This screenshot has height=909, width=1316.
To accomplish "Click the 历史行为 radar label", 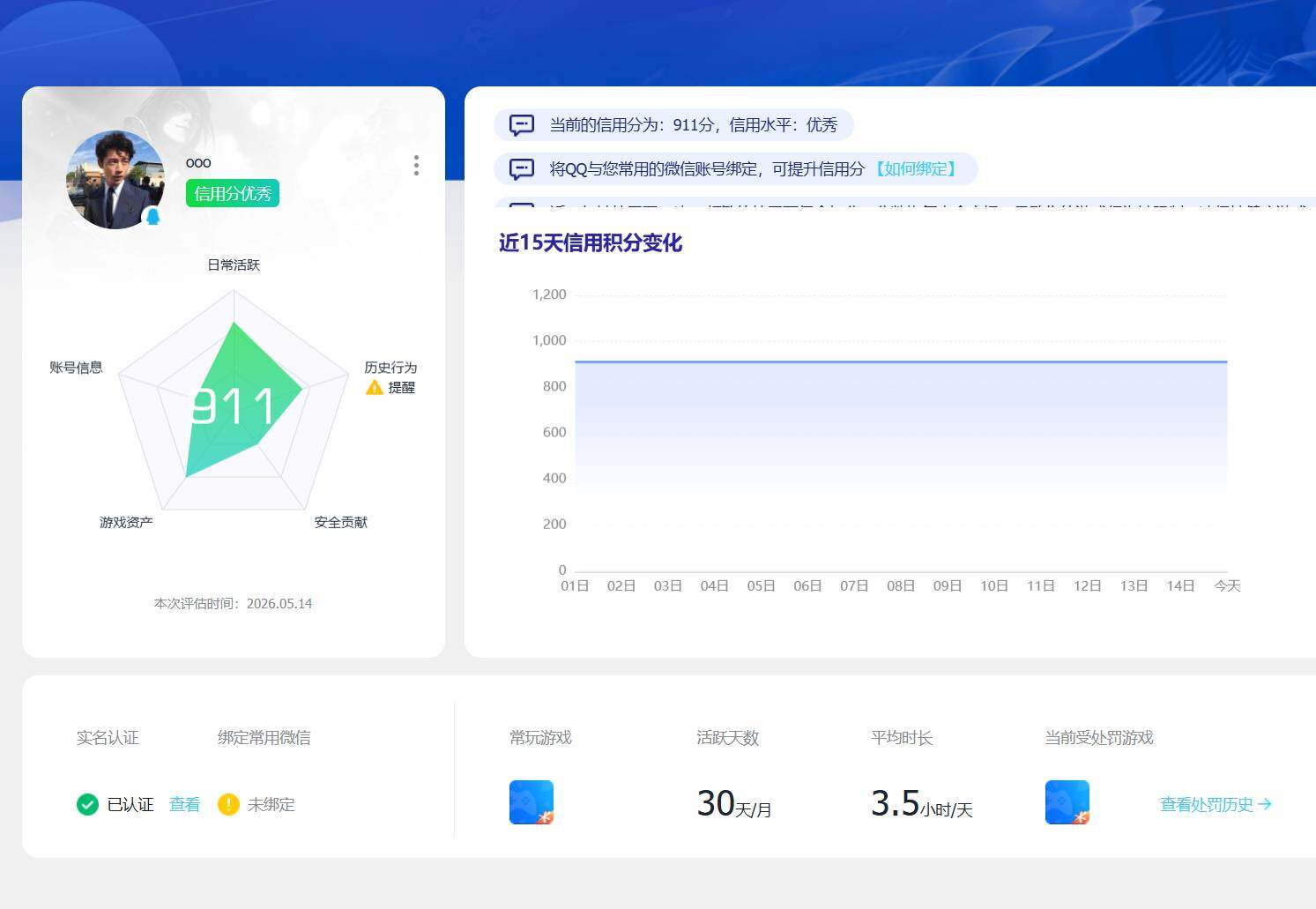I will tap(390, 367).
